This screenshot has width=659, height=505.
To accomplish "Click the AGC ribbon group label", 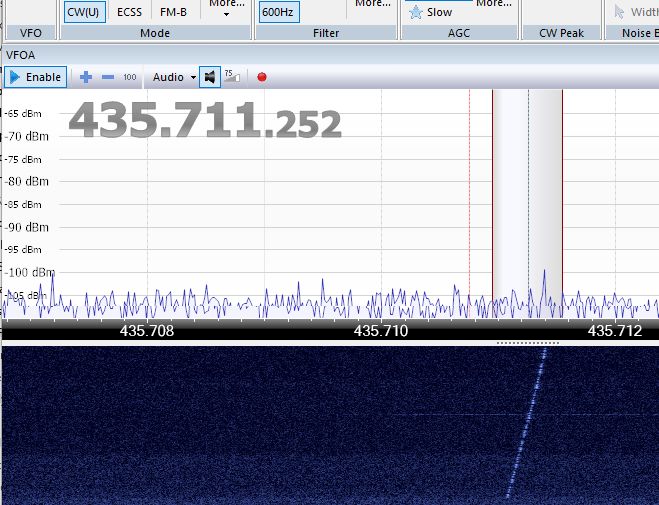I will pyautogui.click(x=459, y=33).
